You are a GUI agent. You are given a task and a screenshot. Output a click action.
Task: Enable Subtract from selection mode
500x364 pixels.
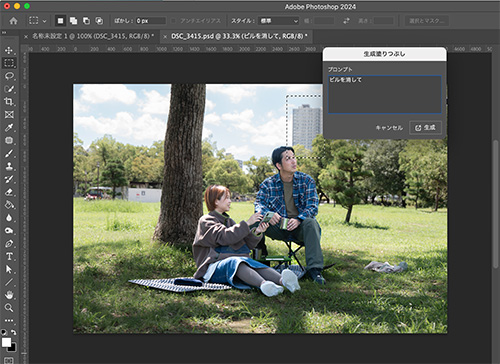pyautogui.click(x=86, y=21)
